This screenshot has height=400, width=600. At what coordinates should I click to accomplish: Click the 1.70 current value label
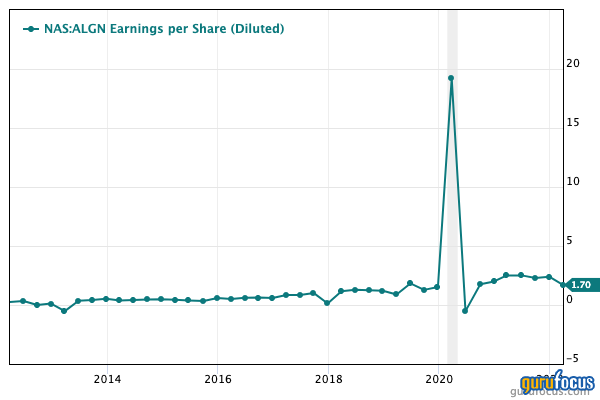coord(583,285)
